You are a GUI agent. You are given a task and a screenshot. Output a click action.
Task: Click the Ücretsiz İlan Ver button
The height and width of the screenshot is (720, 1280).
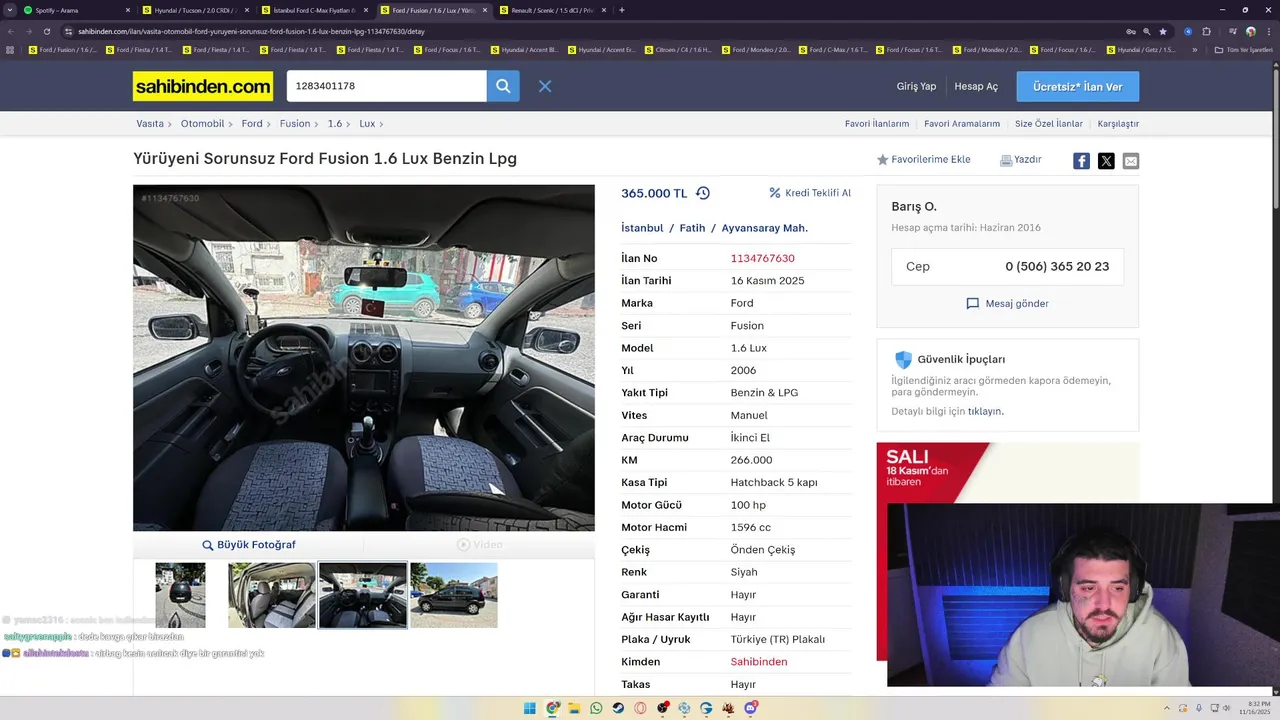[1078, 87]
